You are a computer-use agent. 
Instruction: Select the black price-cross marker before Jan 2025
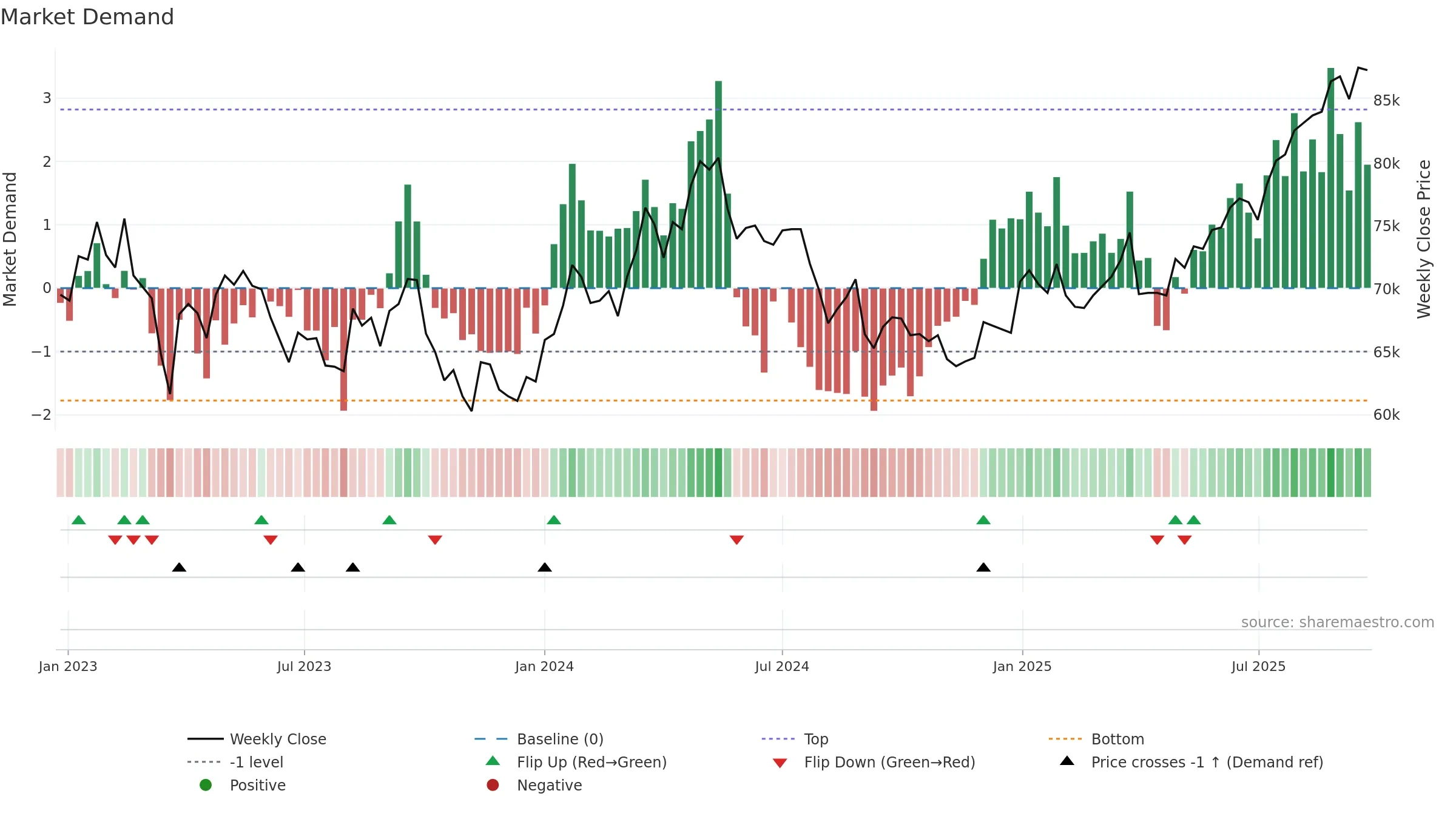[x=983, y=567]
